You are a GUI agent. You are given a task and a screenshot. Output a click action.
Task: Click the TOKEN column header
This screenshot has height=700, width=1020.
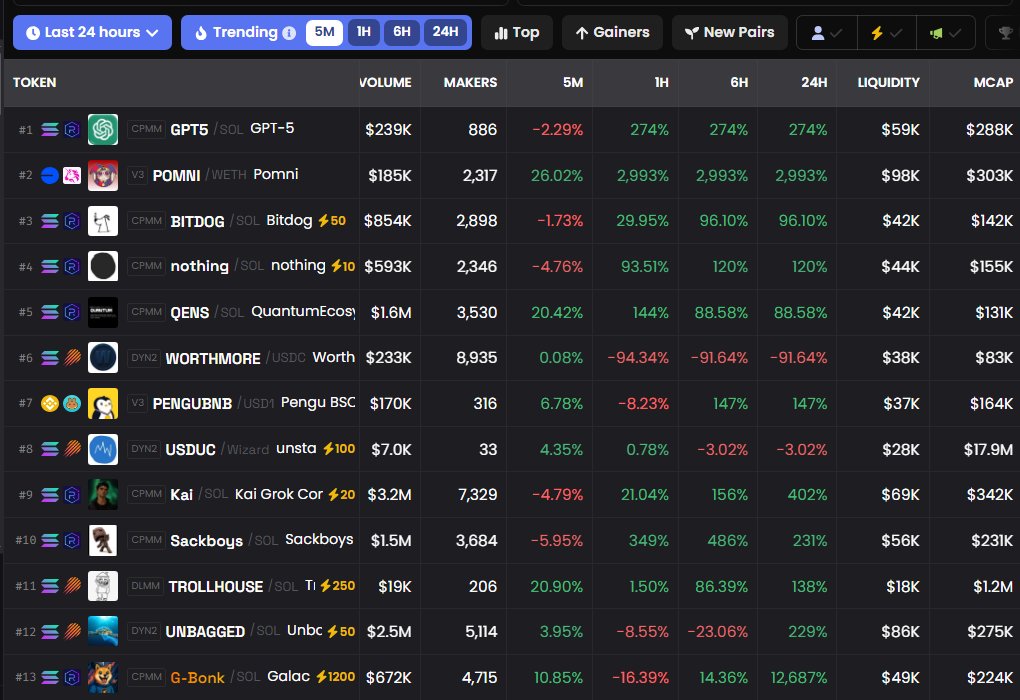pos(34,83)
